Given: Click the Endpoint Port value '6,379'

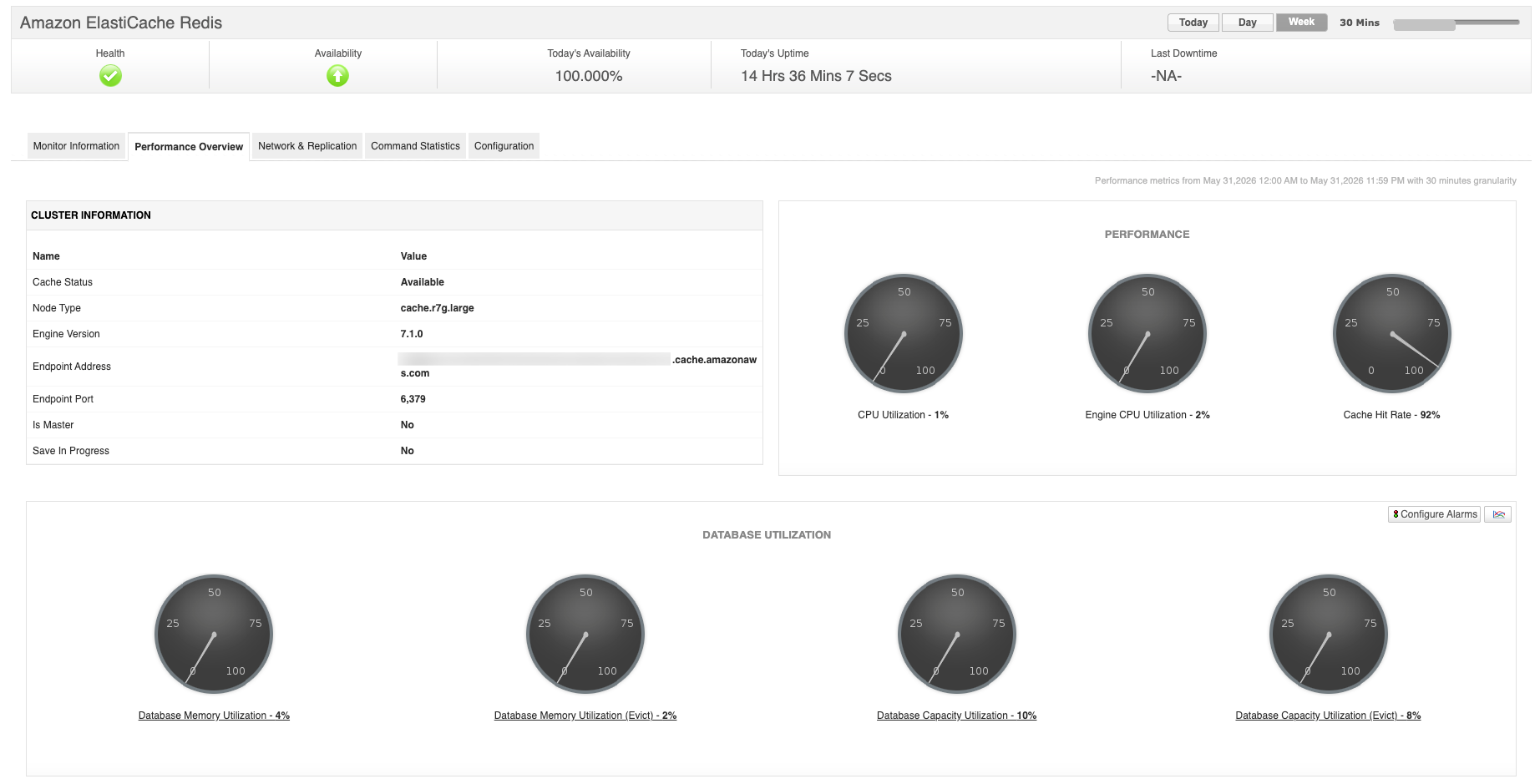Looking at the screenshot, I should point(413,399).
